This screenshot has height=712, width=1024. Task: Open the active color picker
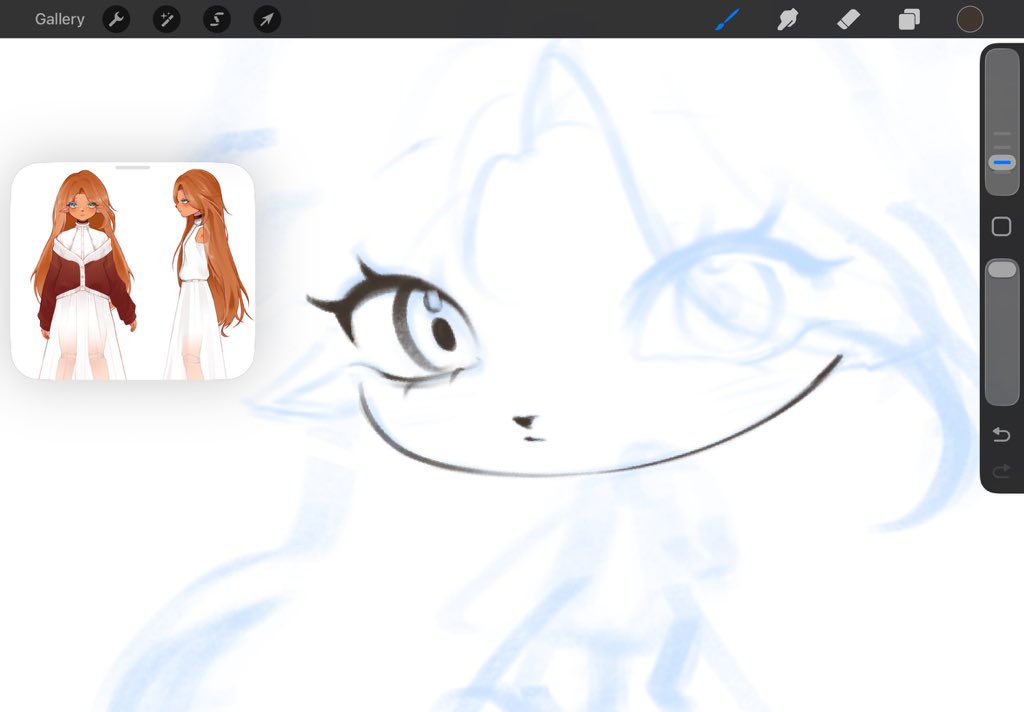tap(970, 19)
